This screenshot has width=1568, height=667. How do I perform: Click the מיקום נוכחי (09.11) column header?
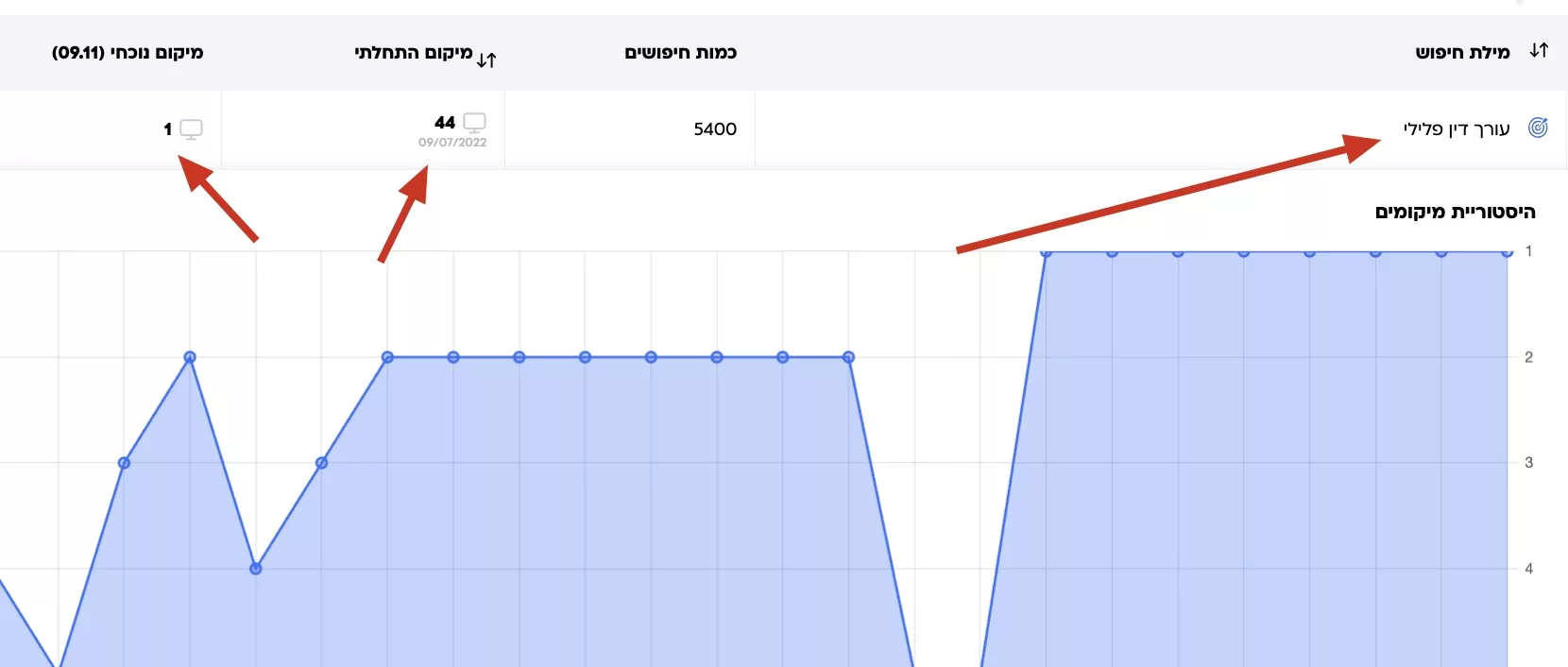[x=128, y=53]
